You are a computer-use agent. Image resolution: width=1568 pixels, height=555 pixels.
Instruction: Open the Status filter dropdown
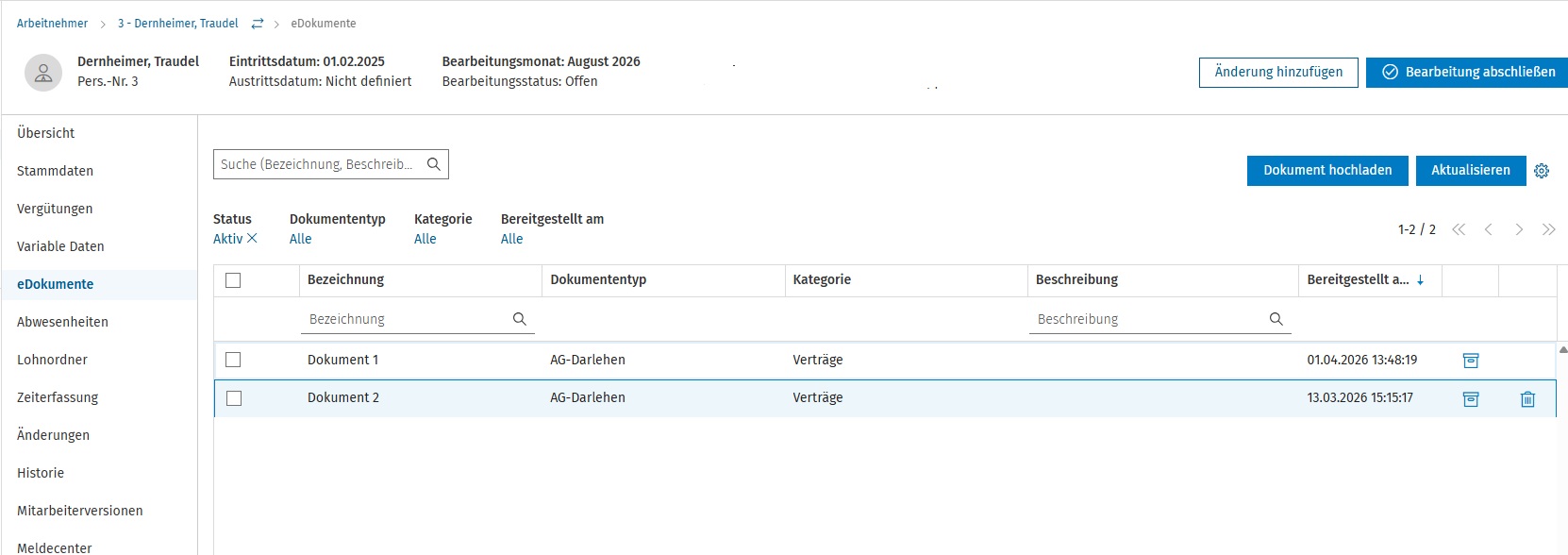pos(228,239)
